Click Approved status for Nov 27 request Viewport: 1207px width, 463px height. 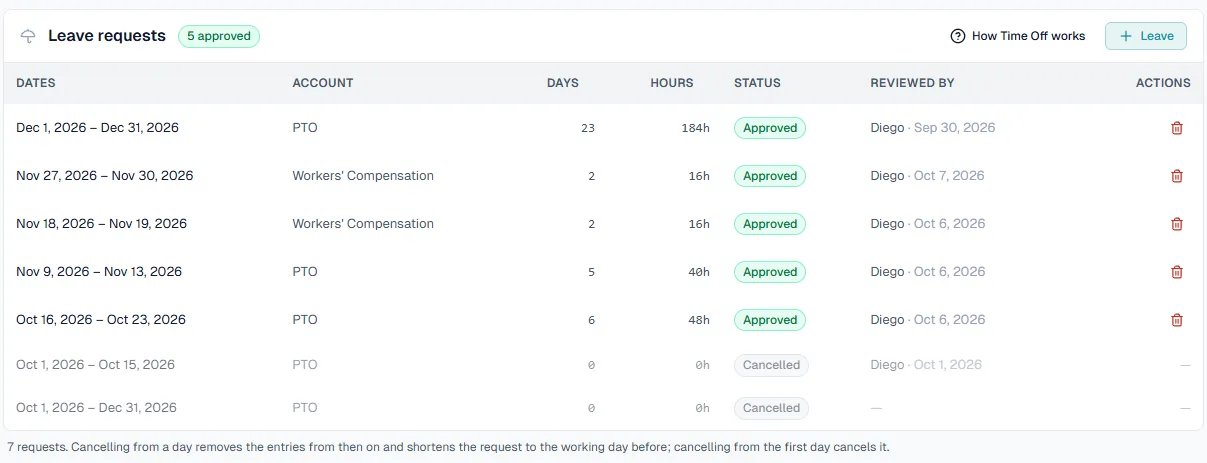tap(770, 176)
